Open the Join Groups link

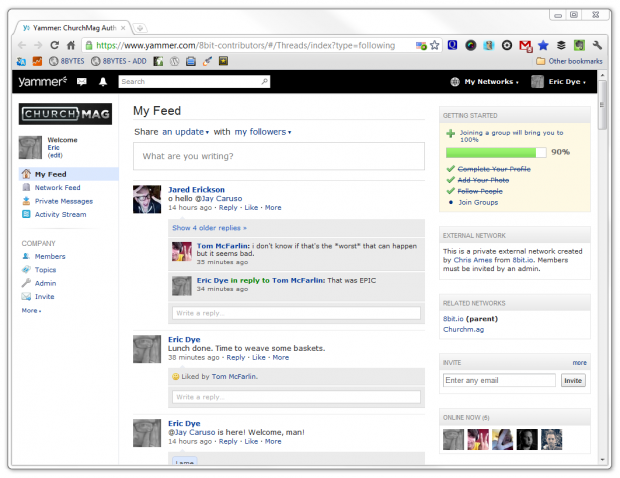tap(478, 202)
